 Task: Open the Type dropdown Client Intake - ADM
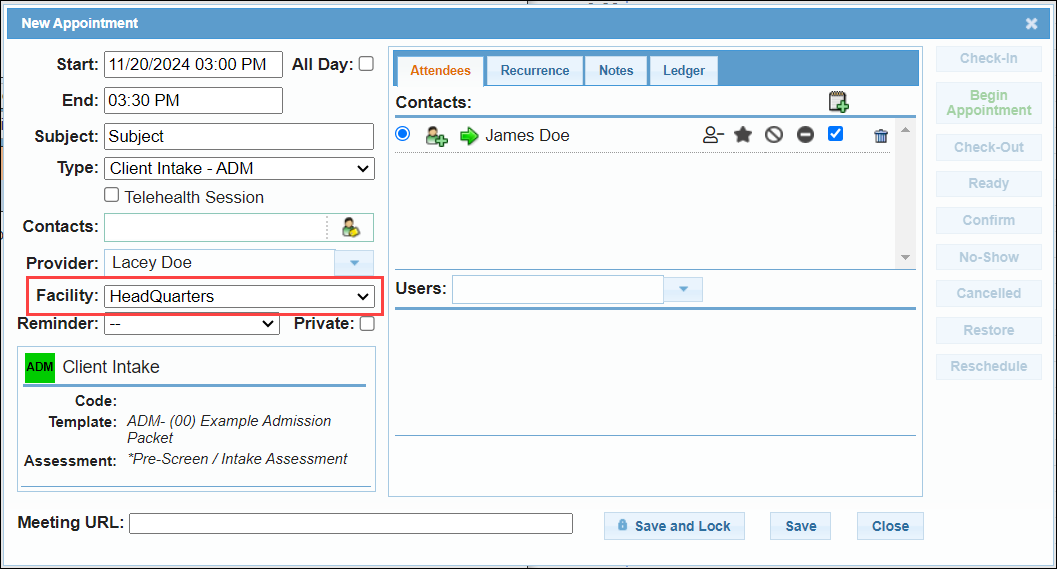(239, 169)
